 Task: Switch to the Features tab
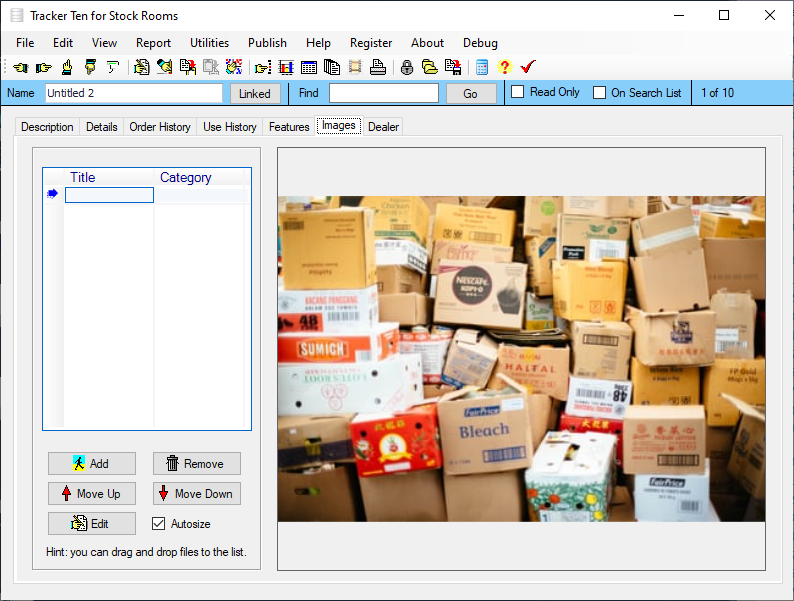pos(289,127)
